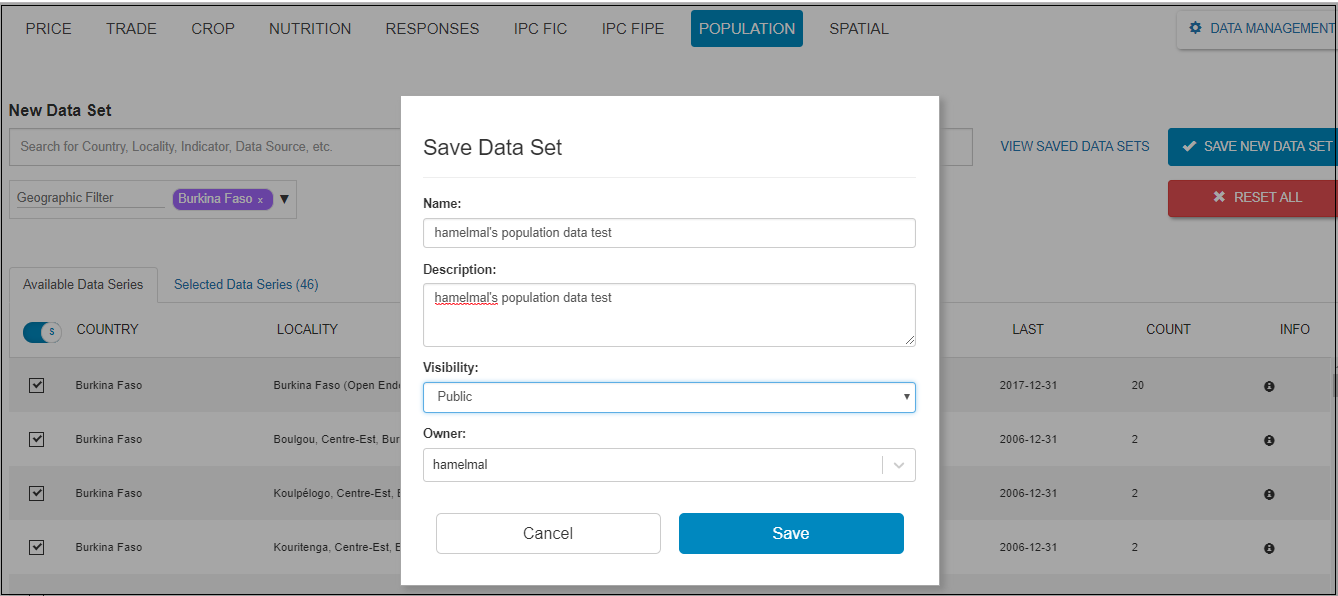Uncheck the Kouritenga row checkbox
Viewport: 1338px width, 596px height.
[37, 547]
